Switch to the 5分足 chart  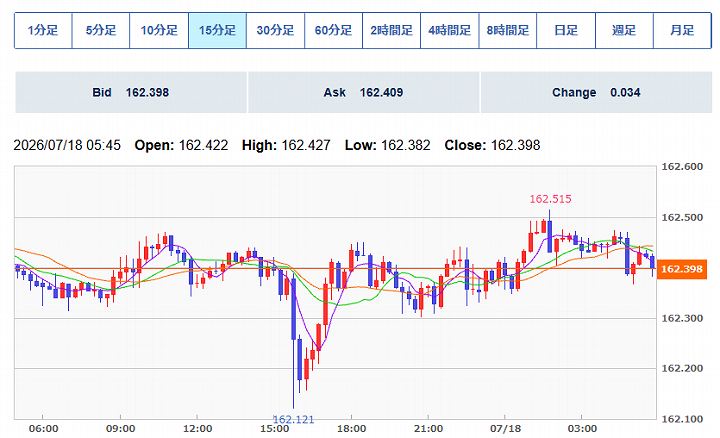point(101,30)
